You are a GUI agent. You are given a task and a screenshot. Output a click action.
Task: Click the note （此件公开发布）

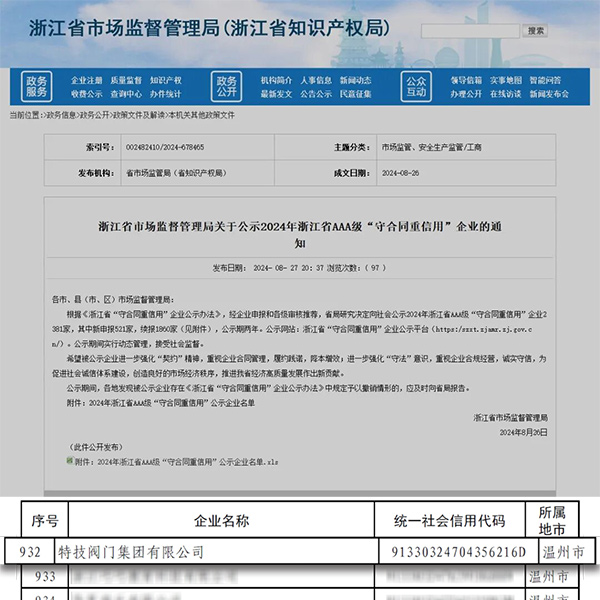95,447
